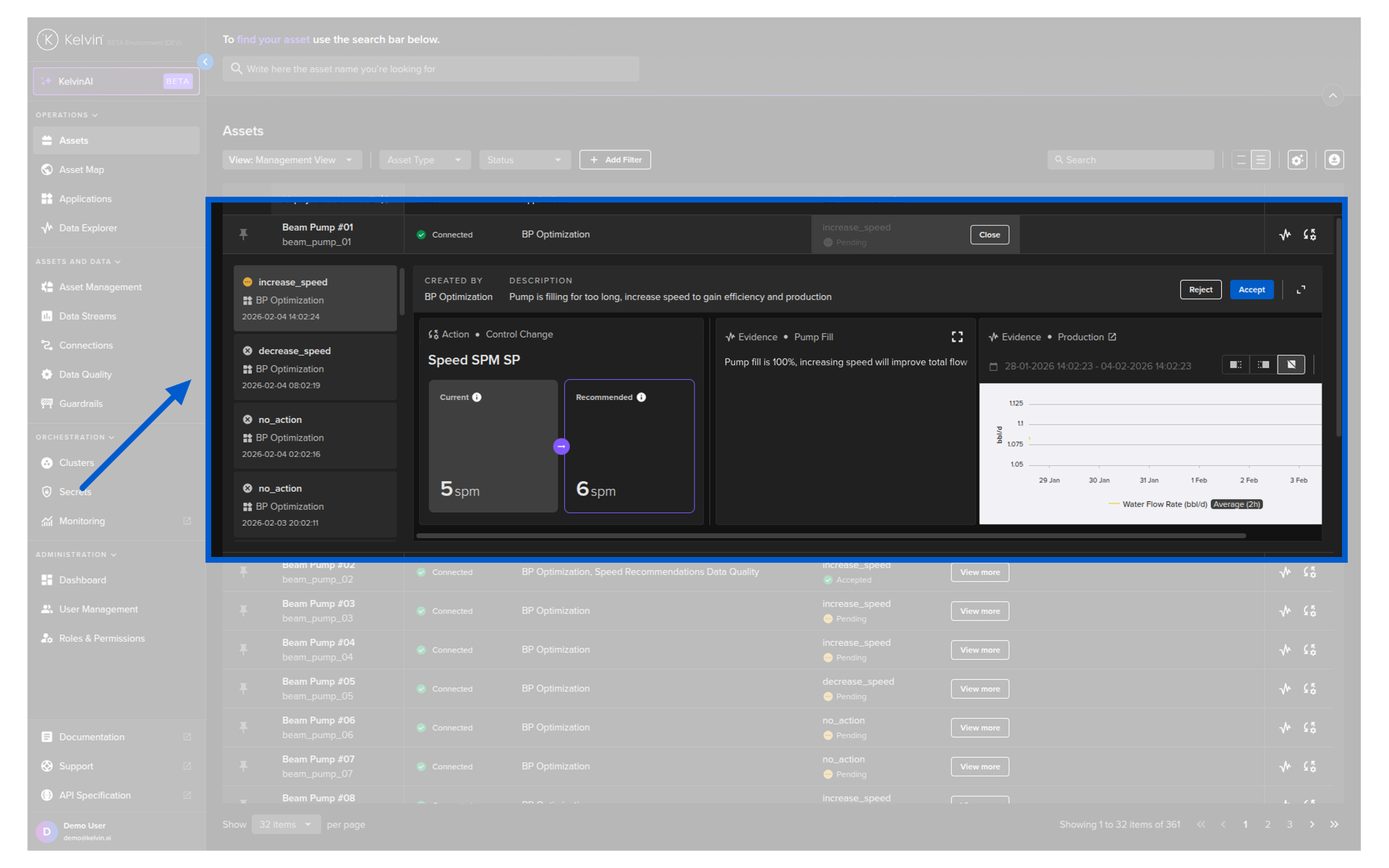Click the pin icon for Beam Pump #01
Viewport: 1389px width, 868px height.
(x=244, y=234)
